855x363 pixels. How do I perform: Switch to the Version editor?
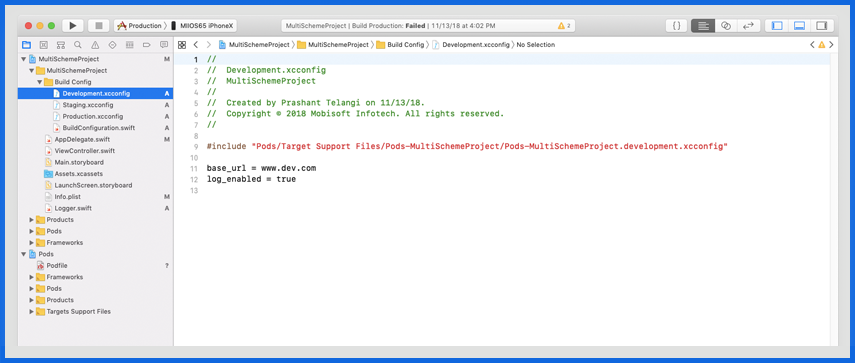pos(749,26)
